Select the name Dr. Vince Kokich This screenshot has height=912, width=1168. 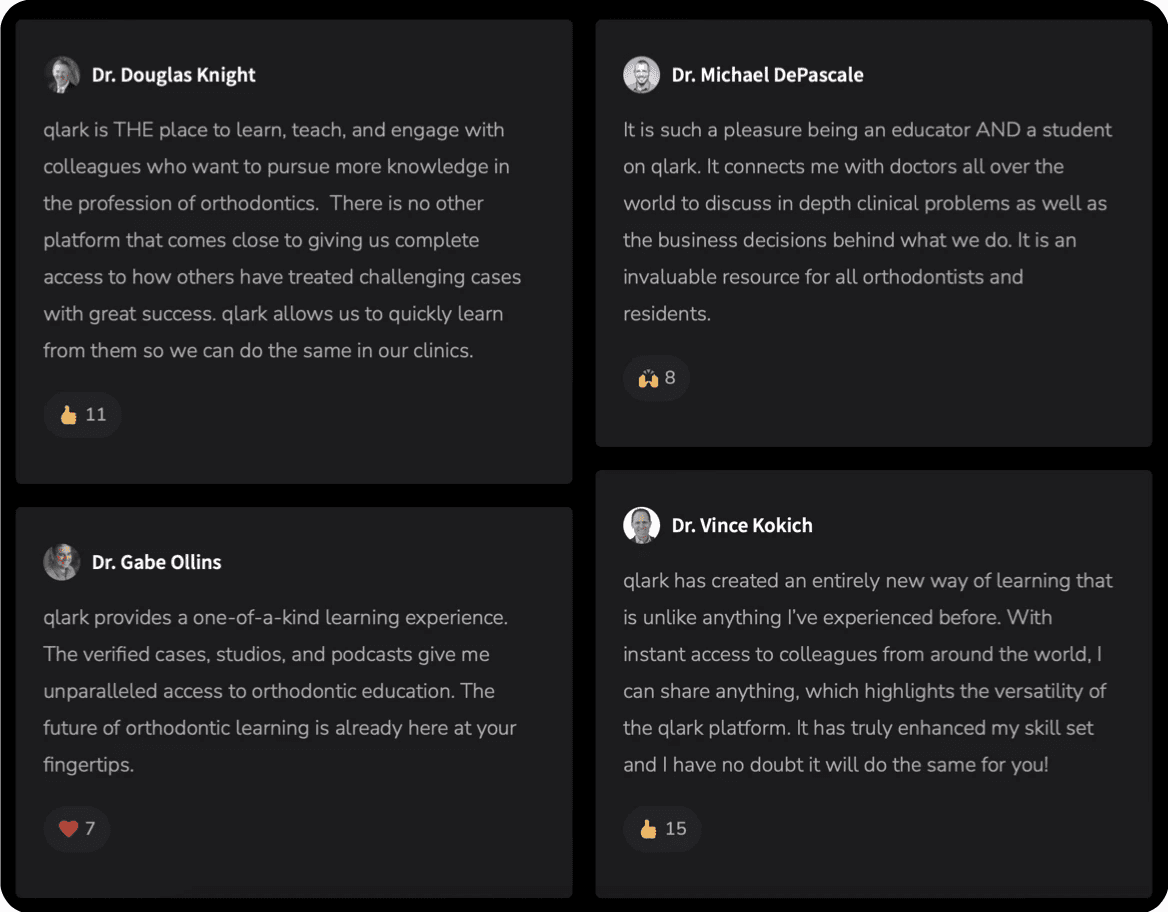point(742,525)
